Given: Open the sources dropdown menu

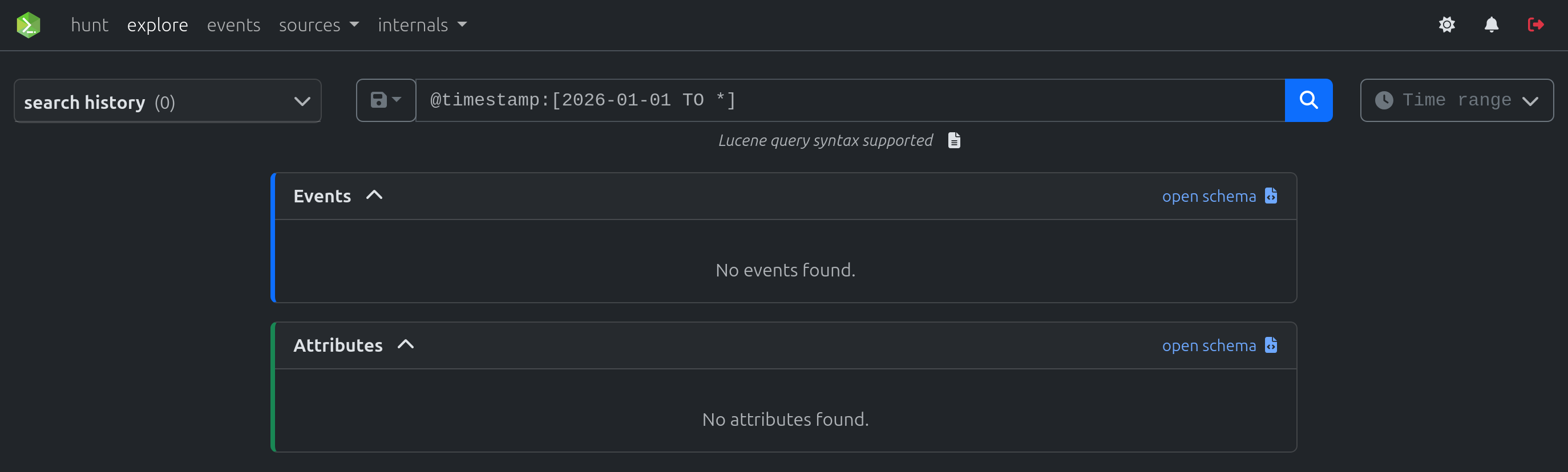Looking at the screenshot, I should (318, 25).
